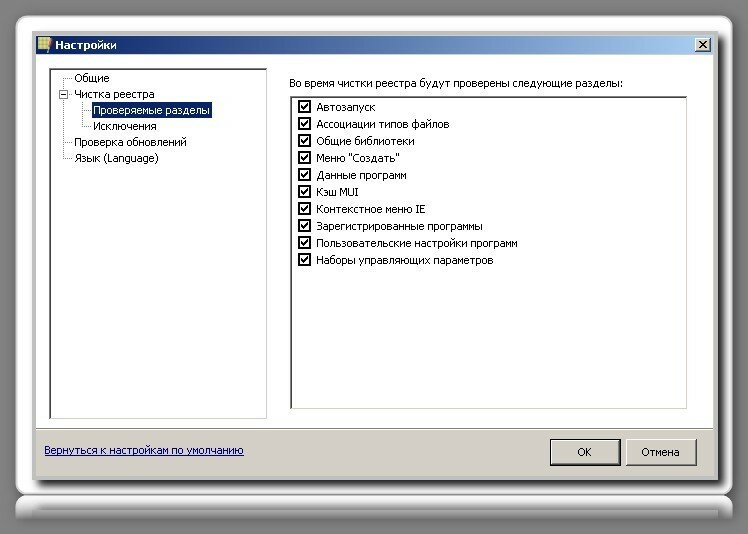Uncheck the Зарегистрированные программы checkbox
This screenshot has width=748, height=534.
[x=304, y=225]
